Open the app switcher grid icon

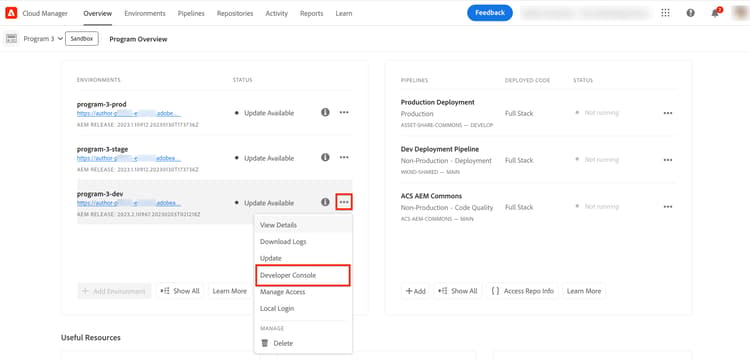[665, 13]
